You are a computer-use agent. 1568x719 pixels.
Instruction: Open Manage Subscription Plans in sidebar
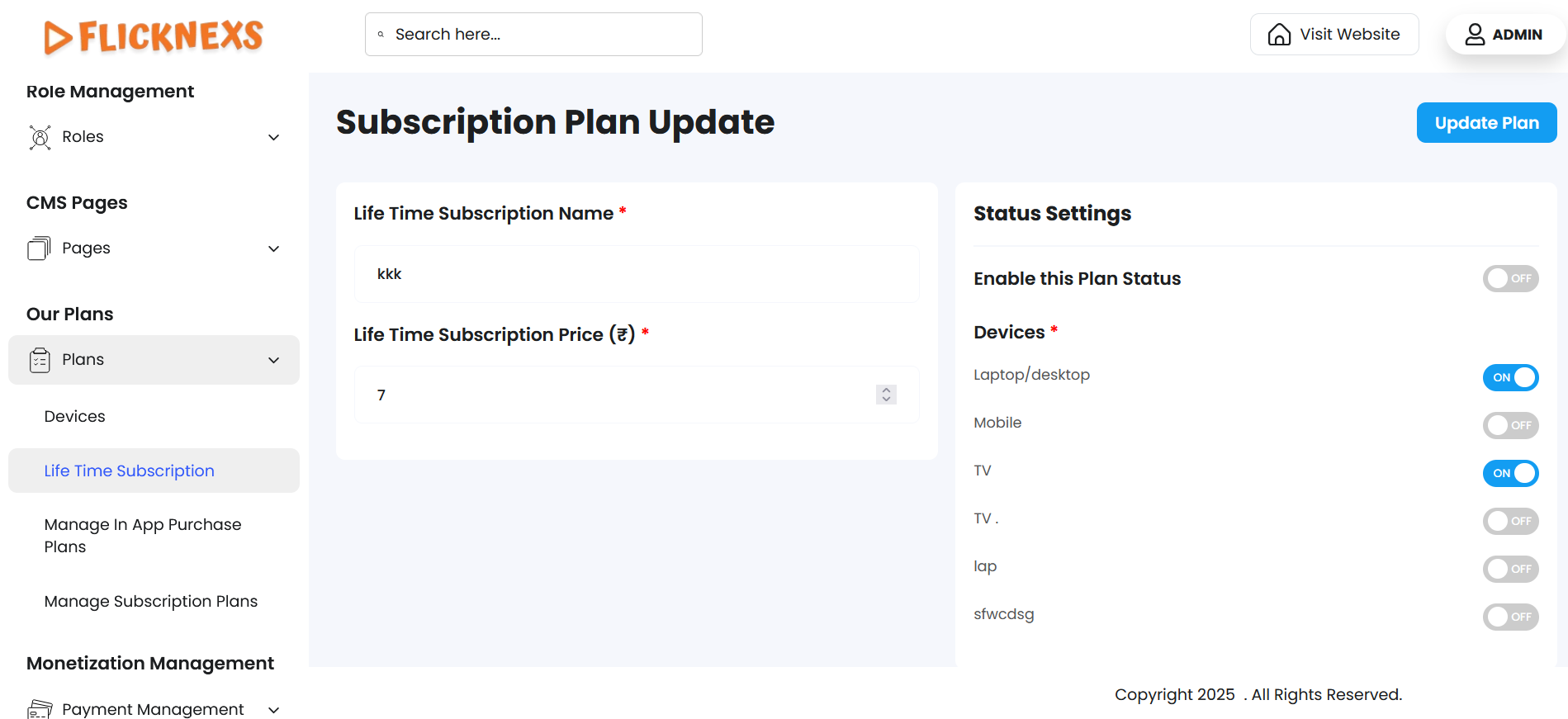click(151, 602)
